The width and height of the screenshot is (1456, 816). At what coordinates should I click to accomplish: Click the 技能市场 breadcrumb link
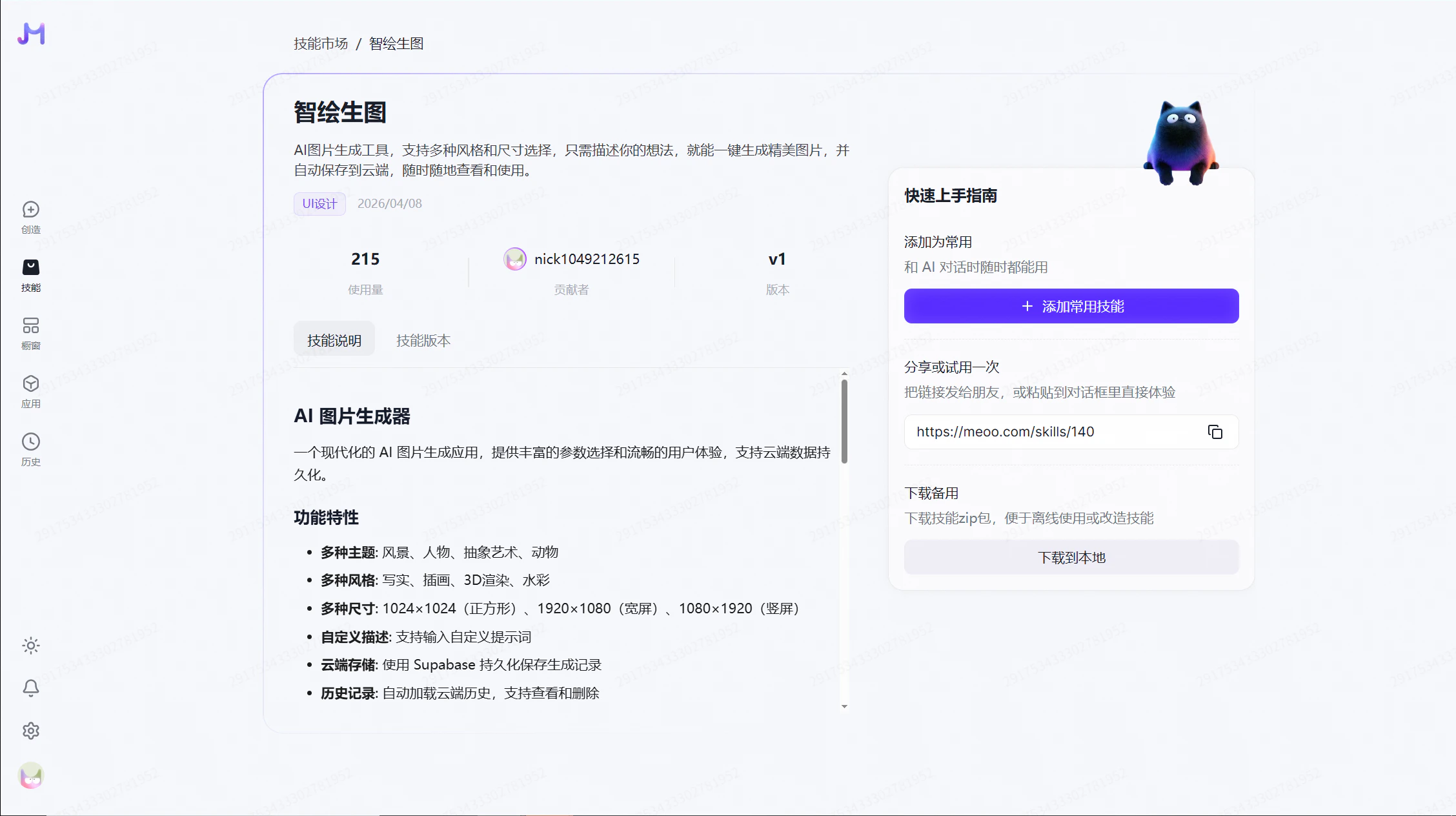point(321,43)
